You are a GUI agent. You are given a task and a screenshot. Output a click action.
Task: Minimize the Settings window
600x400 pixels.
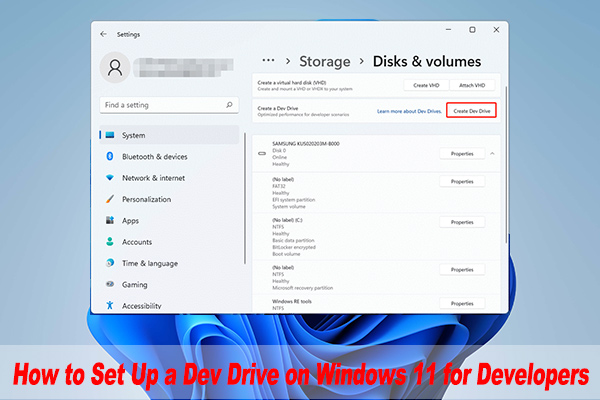pyautogui.click(x=448, y=29)
